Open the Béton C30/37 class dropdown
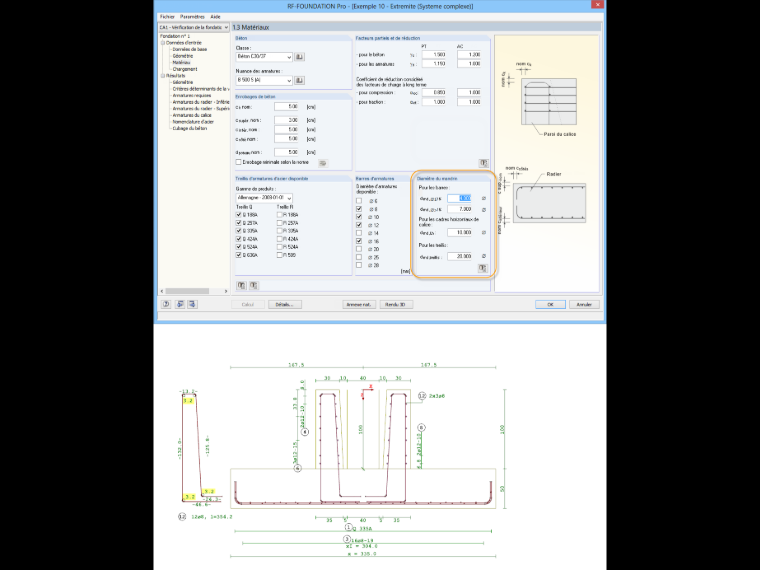 264,57
